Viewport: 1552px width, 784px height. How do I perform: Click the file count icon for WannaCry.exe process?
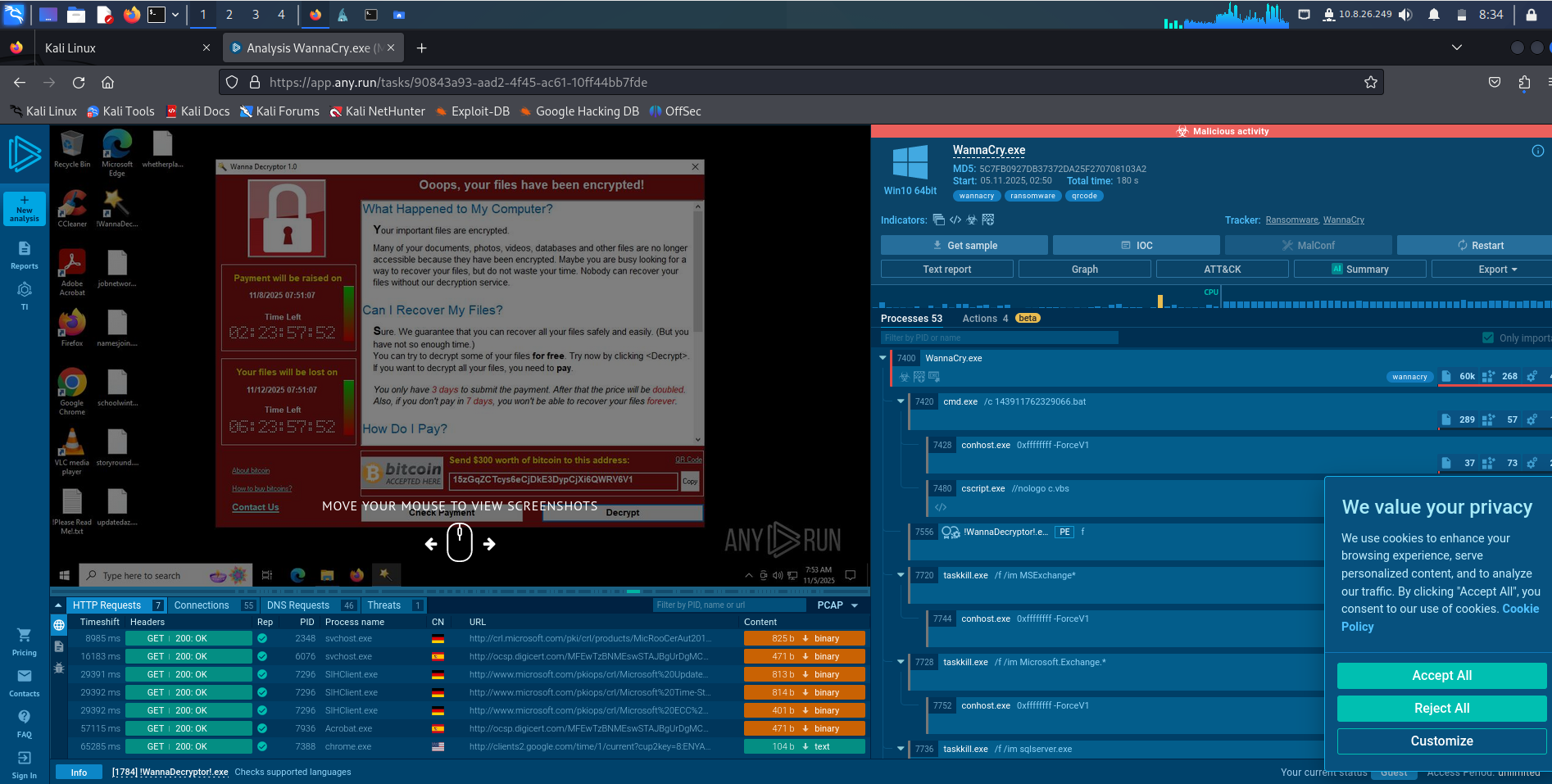click(1446, 376)
